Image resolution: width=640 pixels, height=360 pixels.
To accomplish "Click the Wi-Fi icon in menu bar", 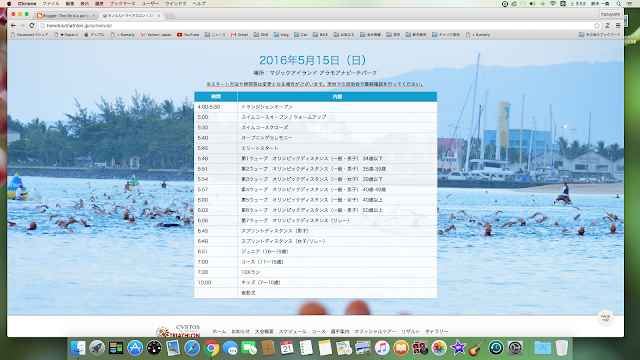I will [553, 3].
